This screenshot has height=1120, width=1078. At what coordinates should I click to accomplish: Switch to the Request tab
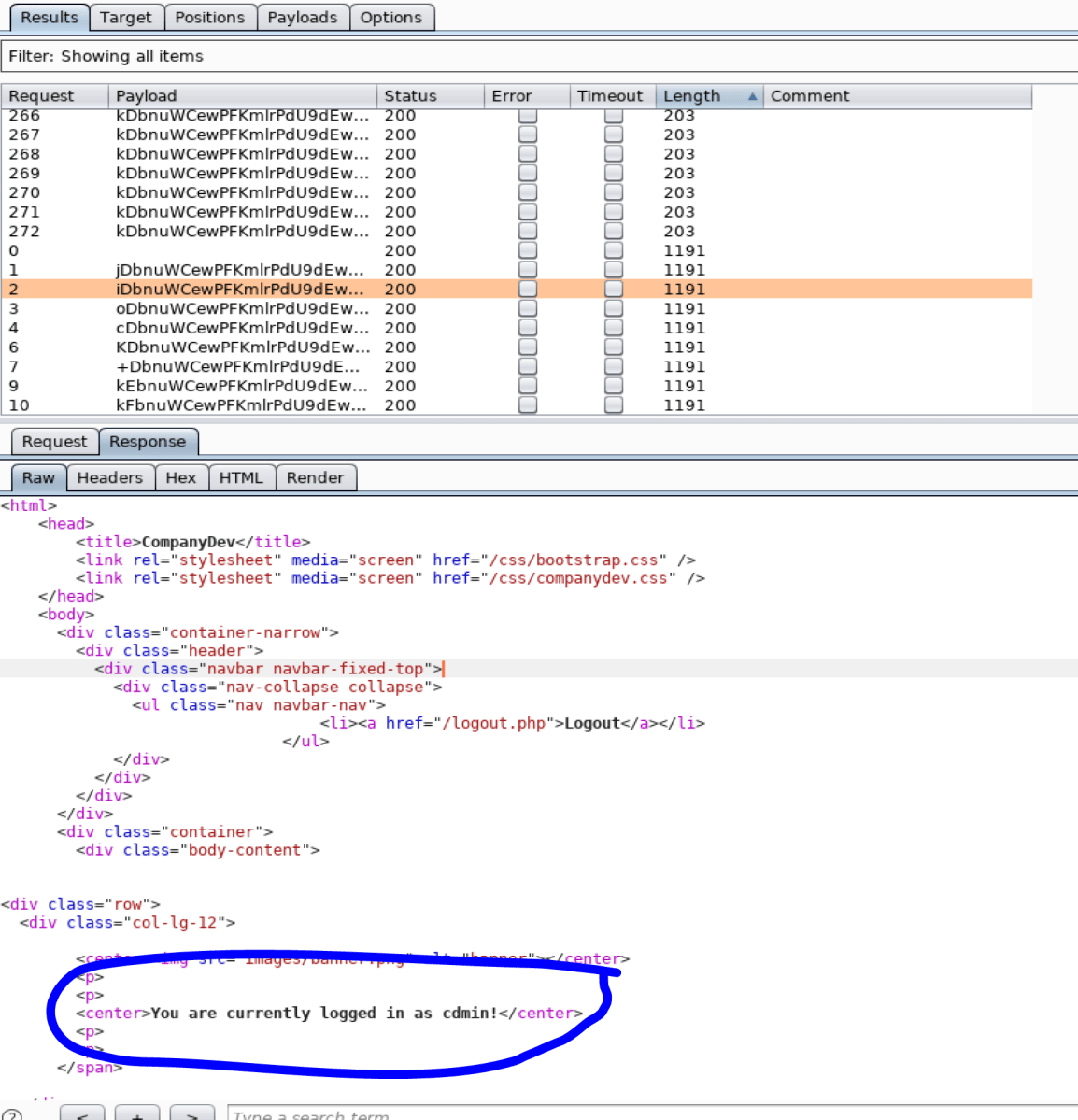(53, 441)
